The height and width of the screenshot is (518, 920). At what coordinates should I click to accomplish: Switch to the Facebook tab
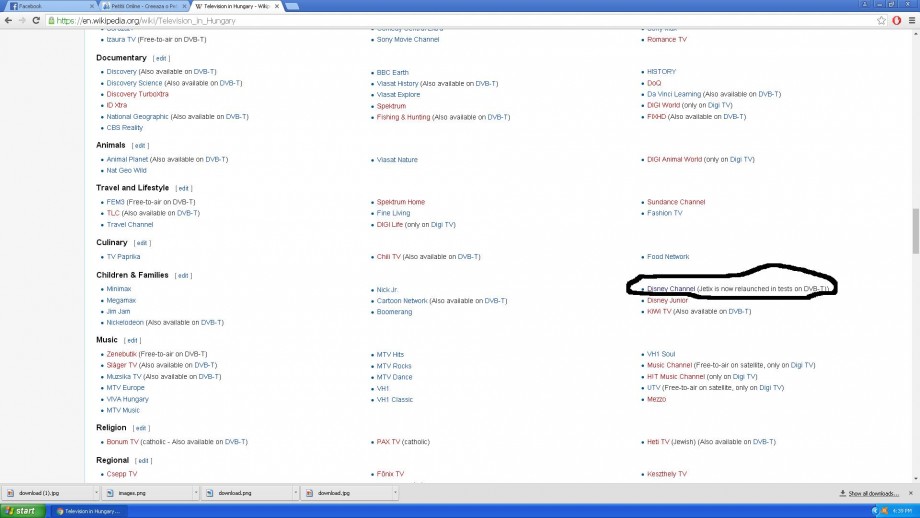(50, 6)
